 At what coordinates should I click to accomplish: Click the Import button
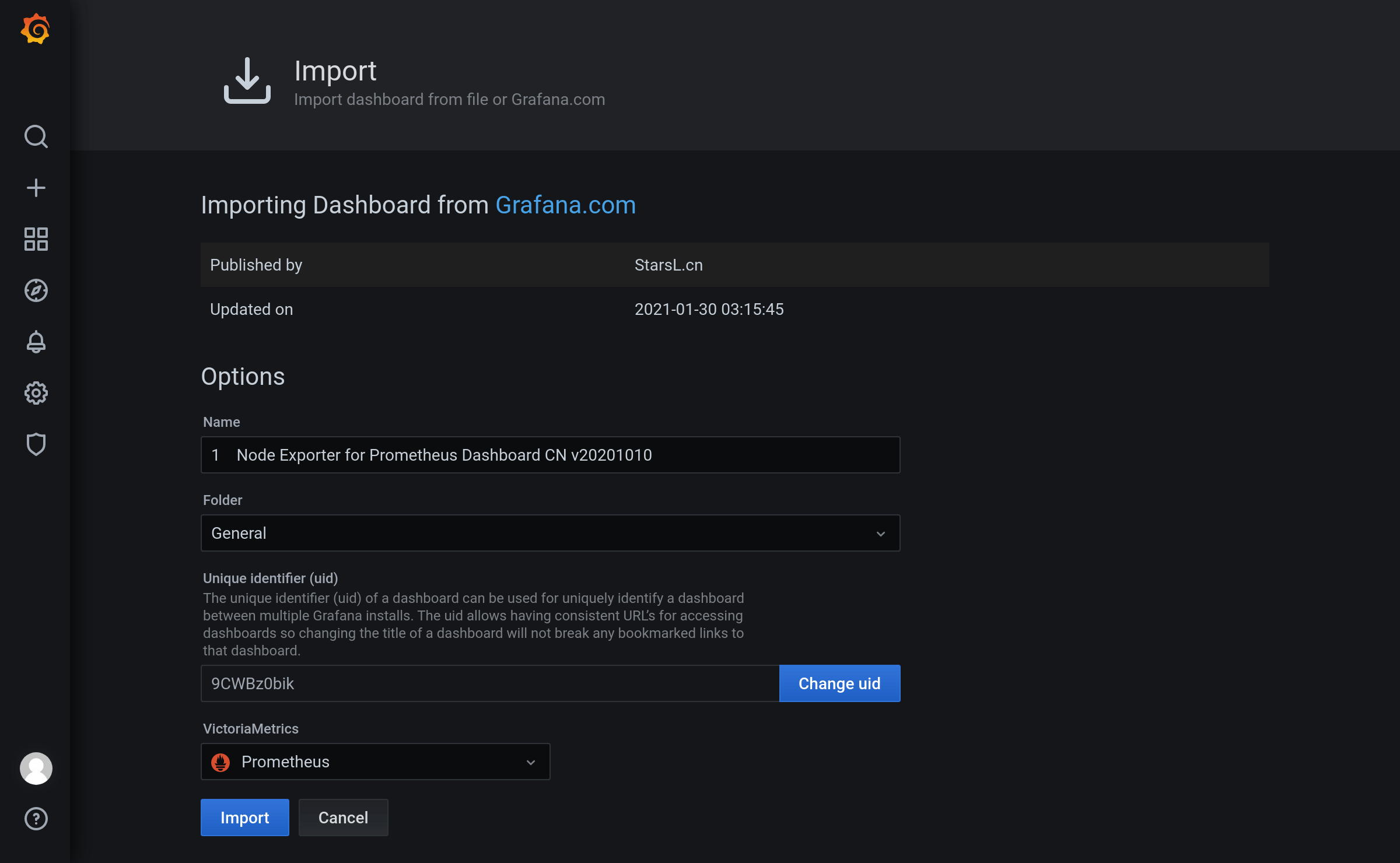tap(245, 817)
